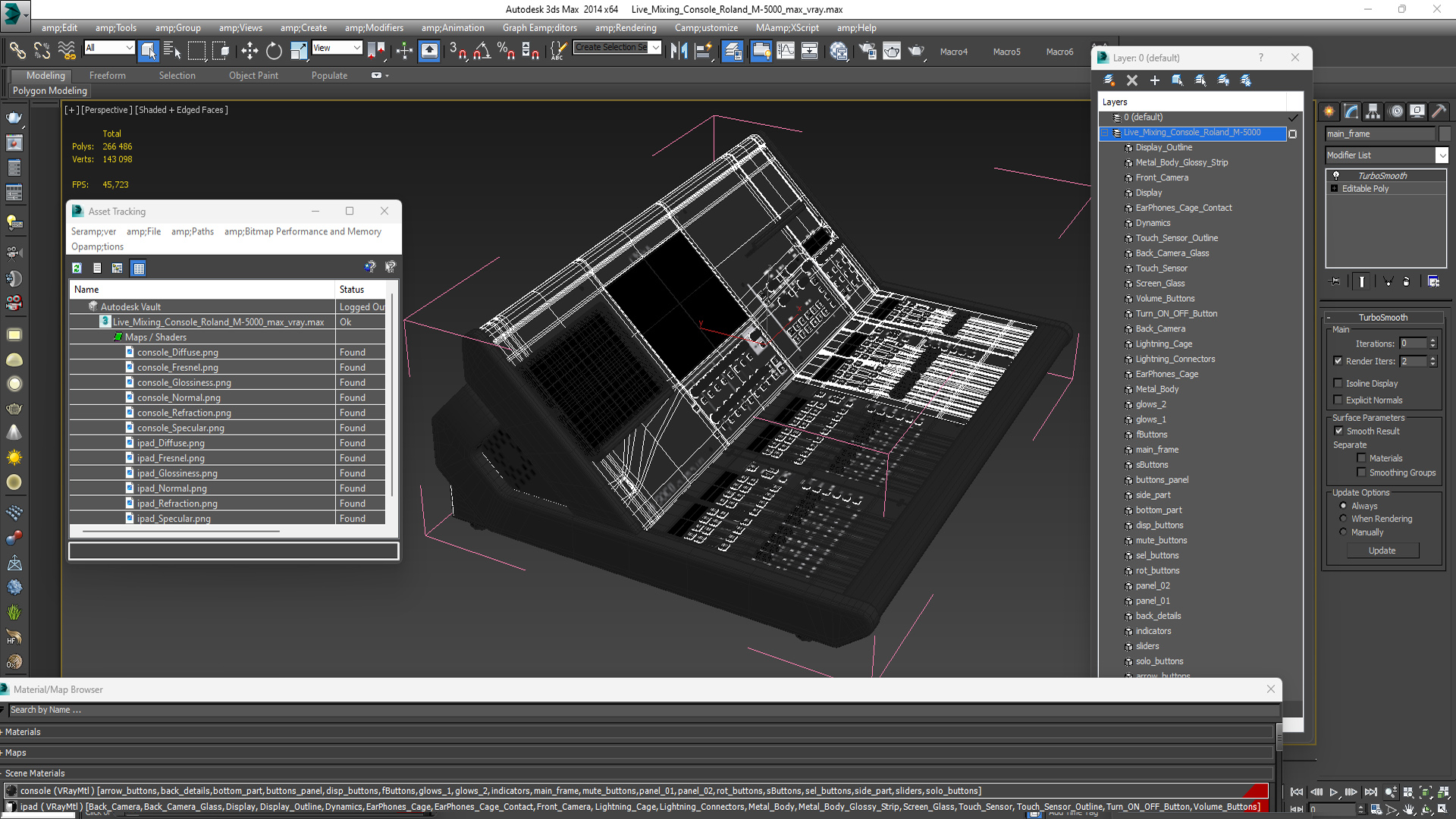The width and height of the screenshot is (1456, 819).
Task: Click Play Animation button
Action: [1334, 792]
